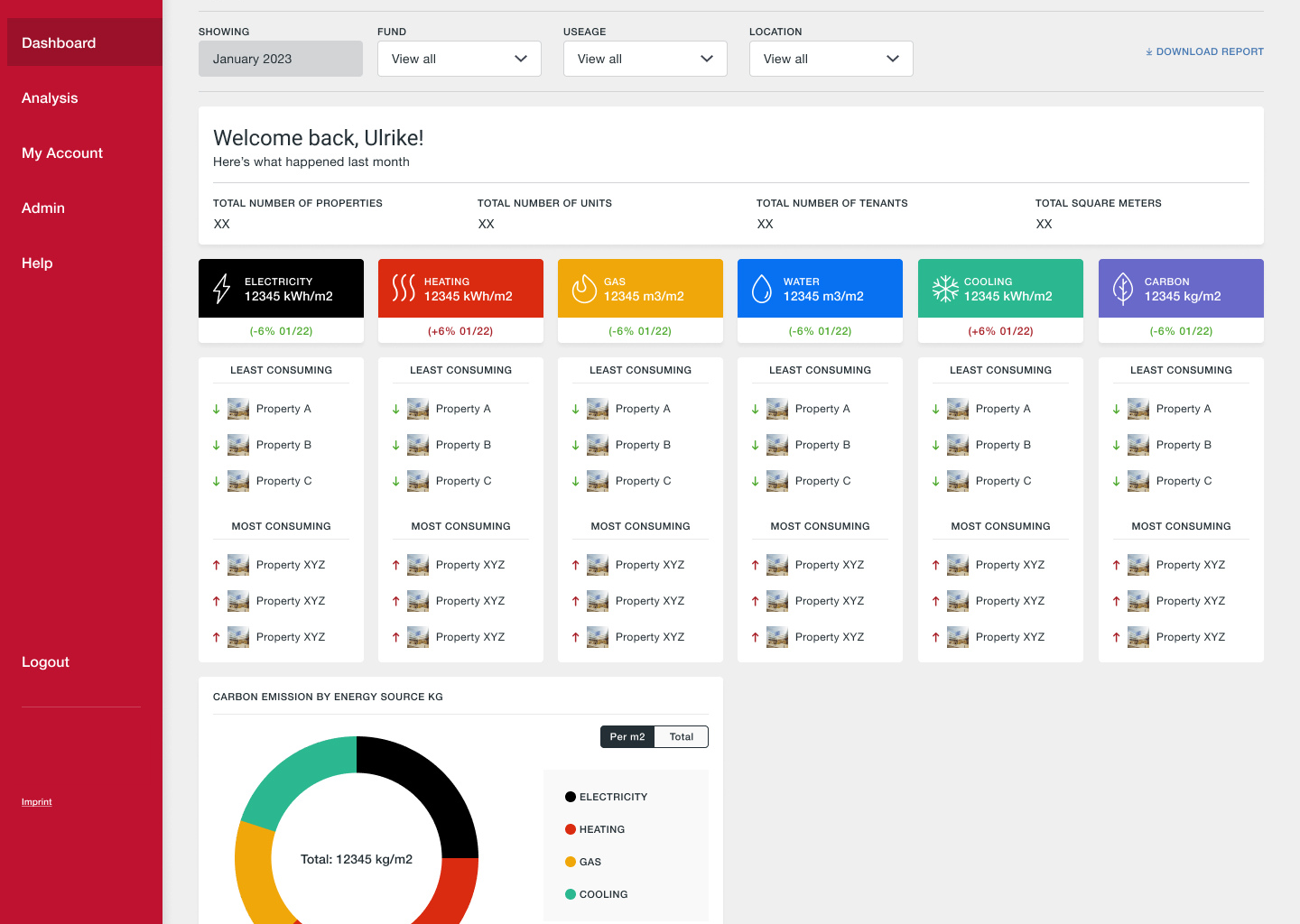This screenshot has width=1300, height=924.
Task: Click green Cooling legend swatch
Action: pos(571,894)
